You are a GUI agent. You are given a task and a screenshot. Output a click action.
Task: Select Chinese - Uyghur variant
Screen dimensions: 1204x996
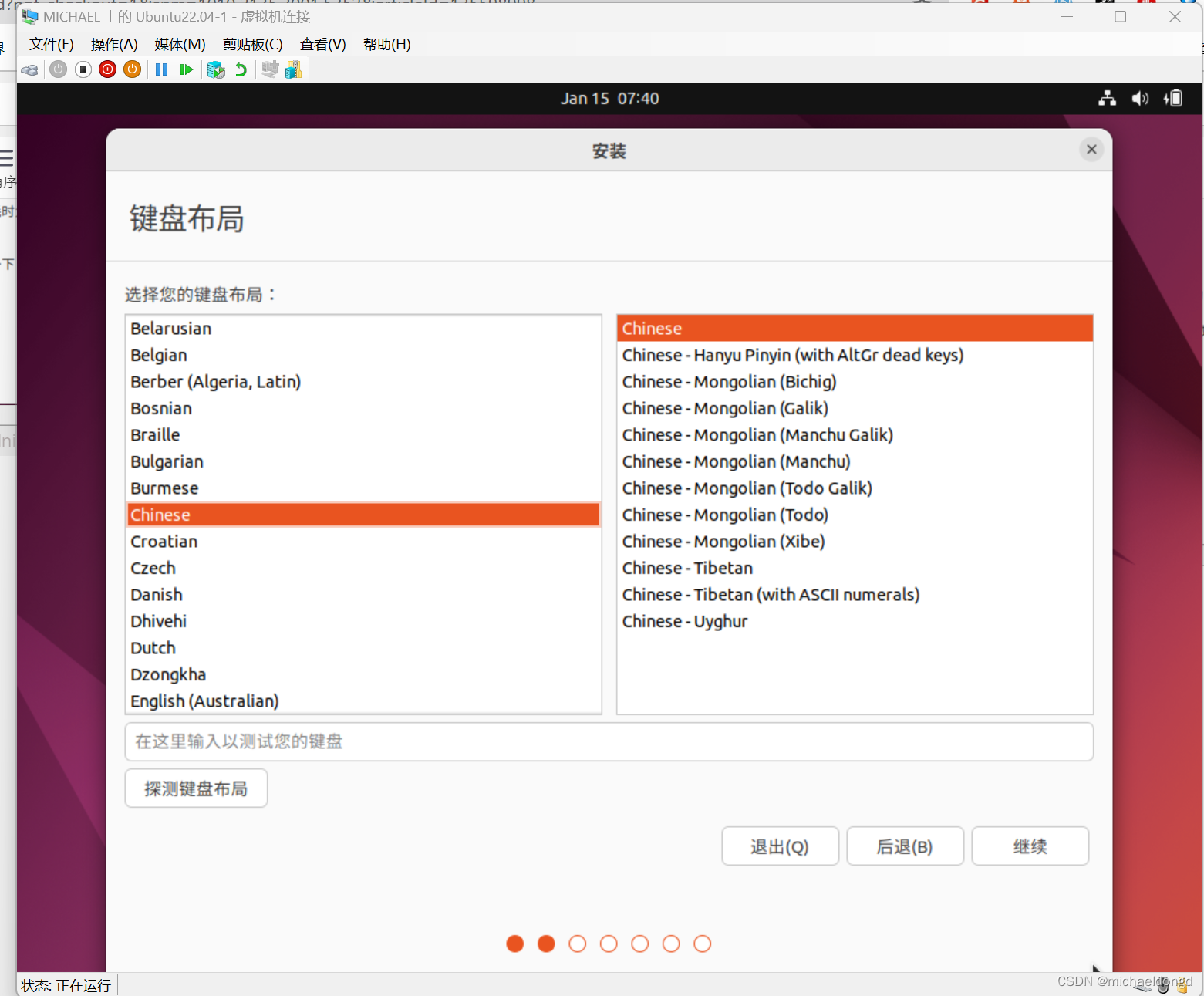(x=855, y=621)
